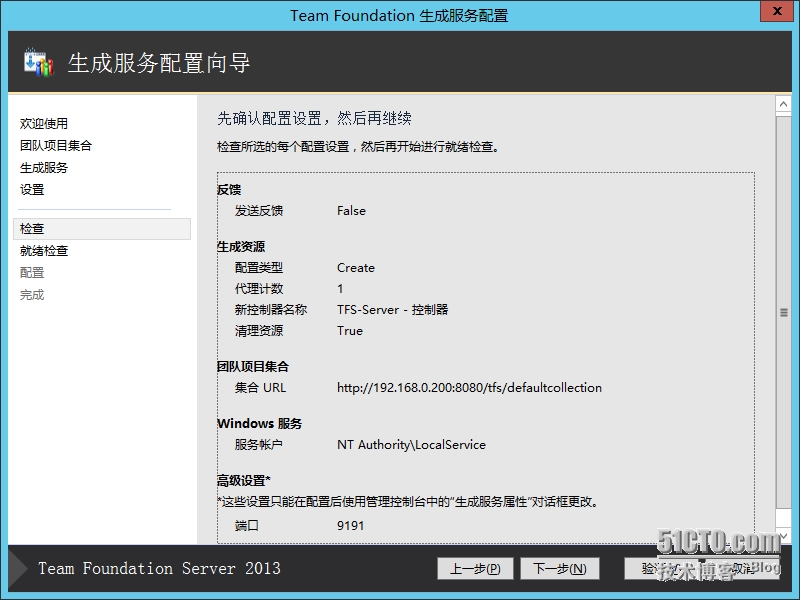800x600 pixels.
Task: Go back with the 上一步(P) button
Action: click(x=475, y=568)
